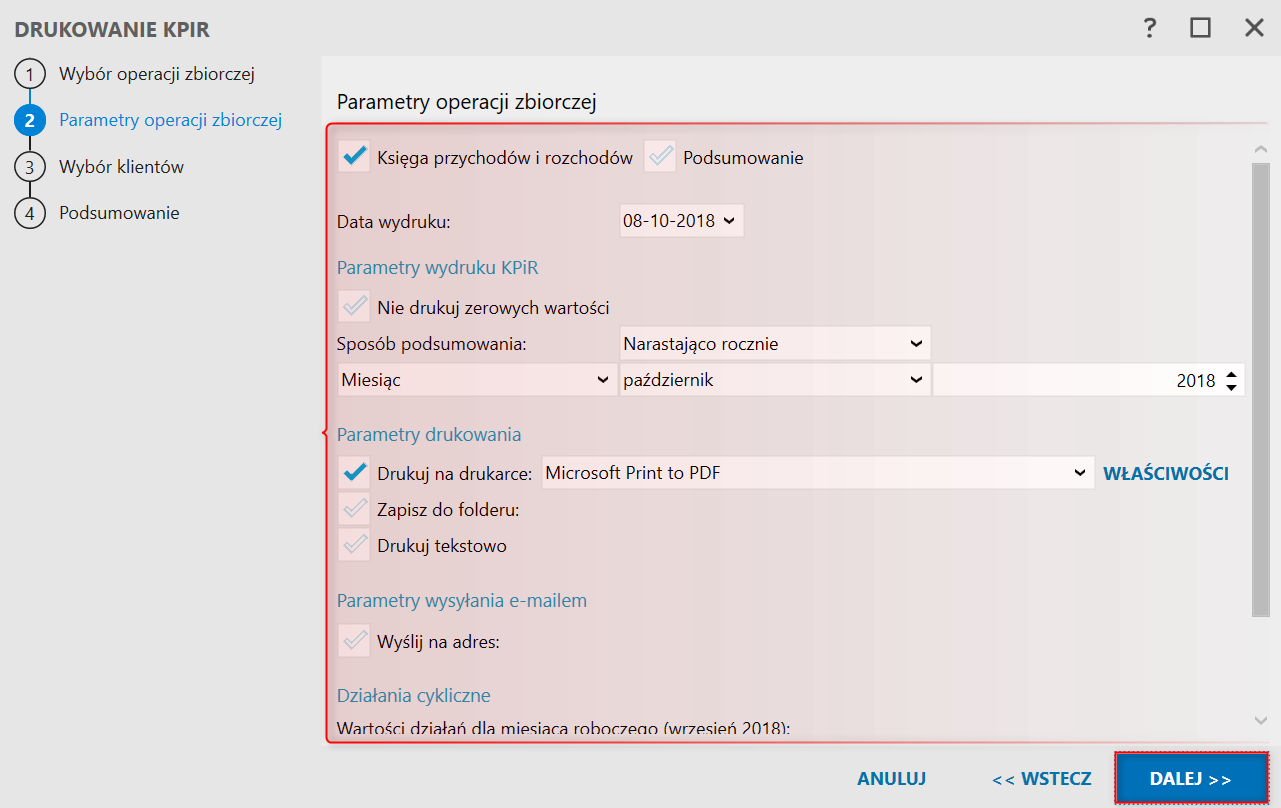Screen dimensions: 1281x808
Task: Proceed with the DALEJ >> button
Action: (x=1191, y=779)
